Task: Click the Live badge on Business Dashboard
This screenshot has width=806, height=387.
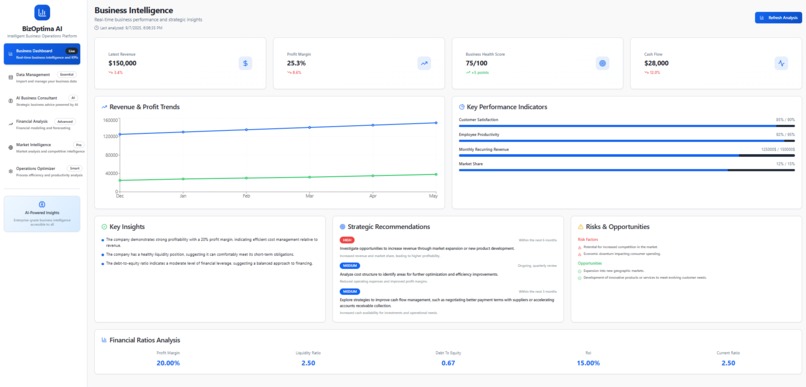Action: 71,51
